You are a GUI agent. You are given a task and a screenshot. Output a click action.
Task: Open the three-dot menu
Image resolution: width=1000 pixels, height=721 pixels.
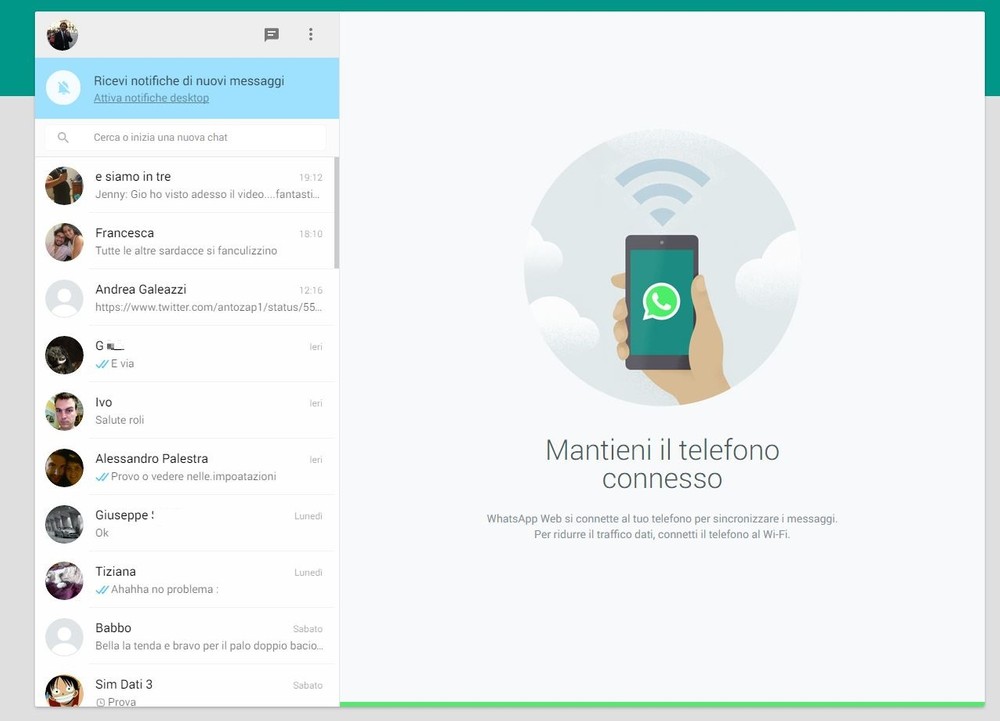[x=311, y=35]
